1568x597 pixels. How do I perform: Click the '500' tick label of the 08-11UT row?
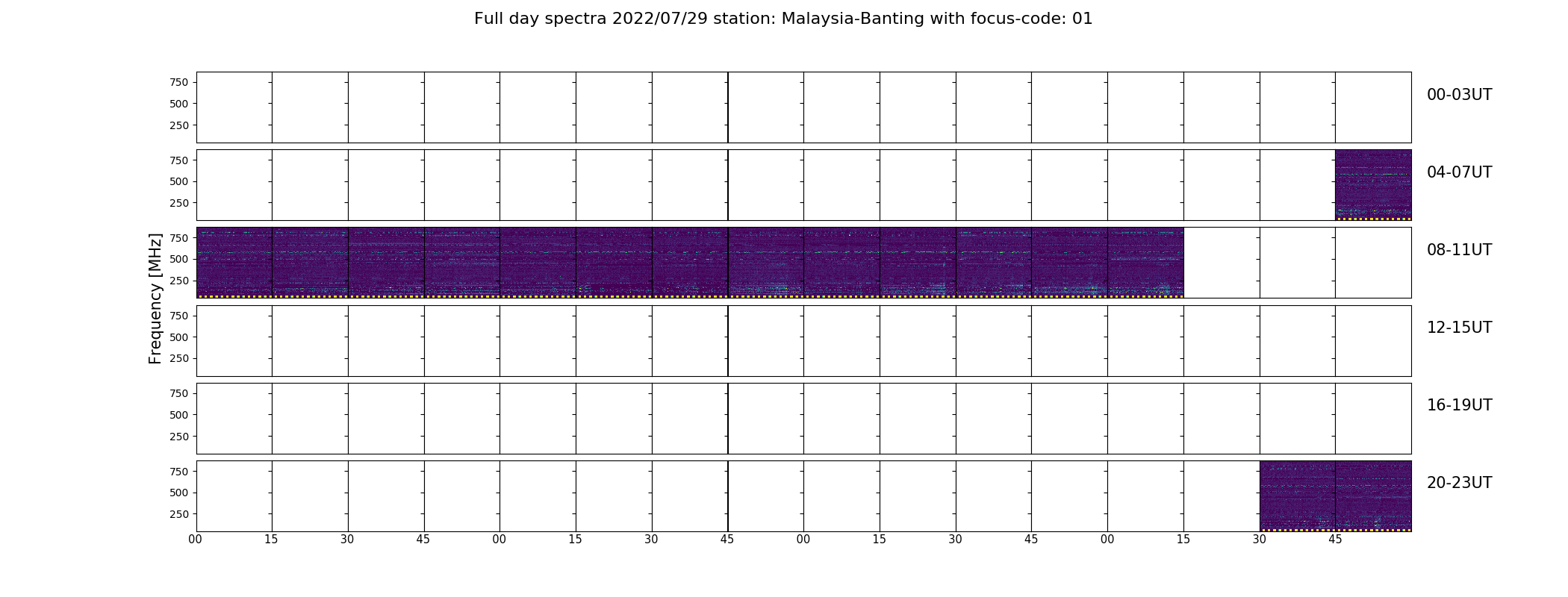(x=178, y=259)
